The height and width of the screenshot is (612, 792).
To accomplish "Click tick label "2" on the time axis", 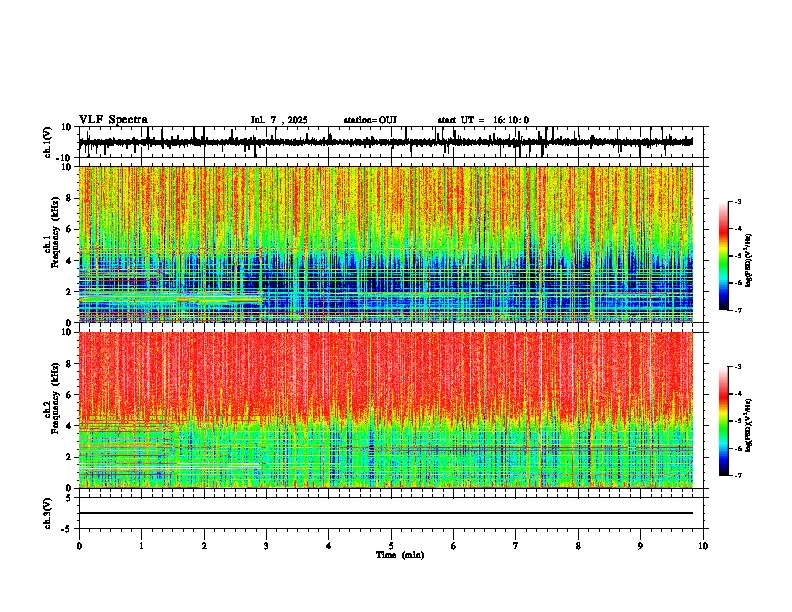I will [204, 546].
